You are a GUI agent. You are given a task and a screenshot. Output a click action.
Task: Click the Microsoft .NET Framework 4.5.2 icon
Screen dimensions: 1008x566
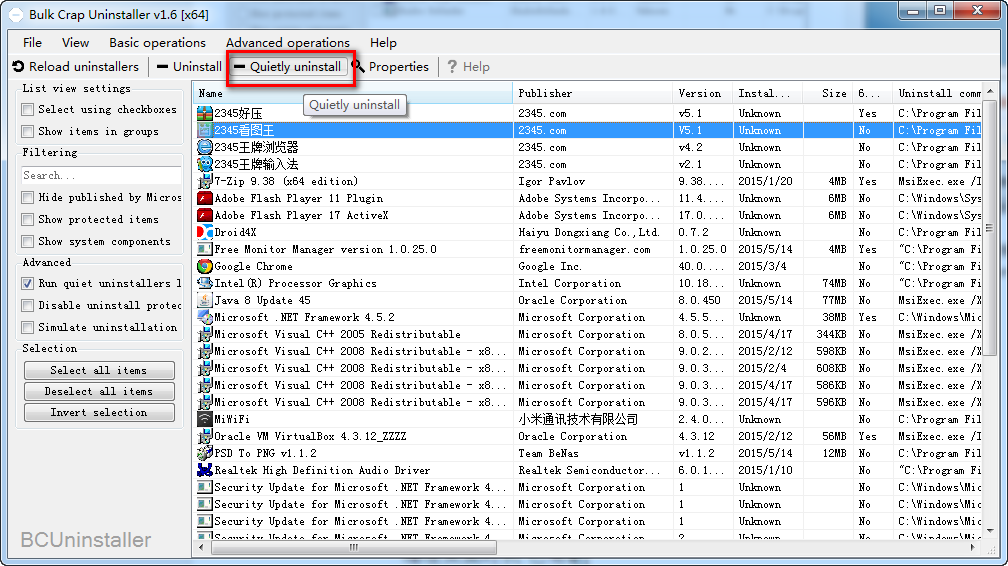204,317
